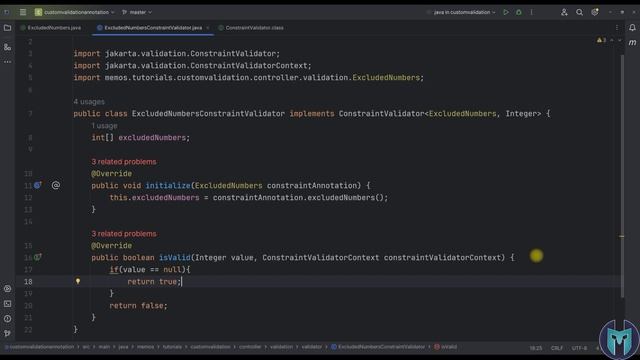Change file encoding UTF-8 in status bar
The width and height of the screenshot is (640, 360).
pos(579,348)
